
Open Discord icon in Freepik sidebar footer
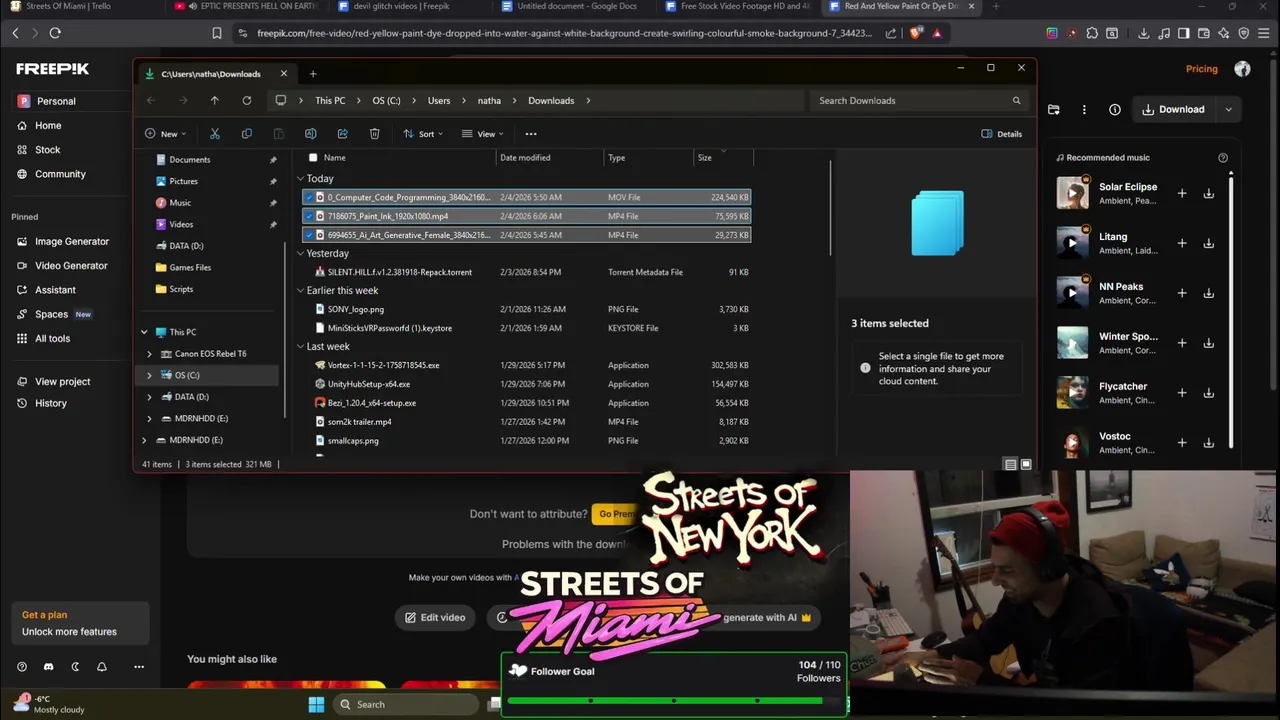coord(48,667)
